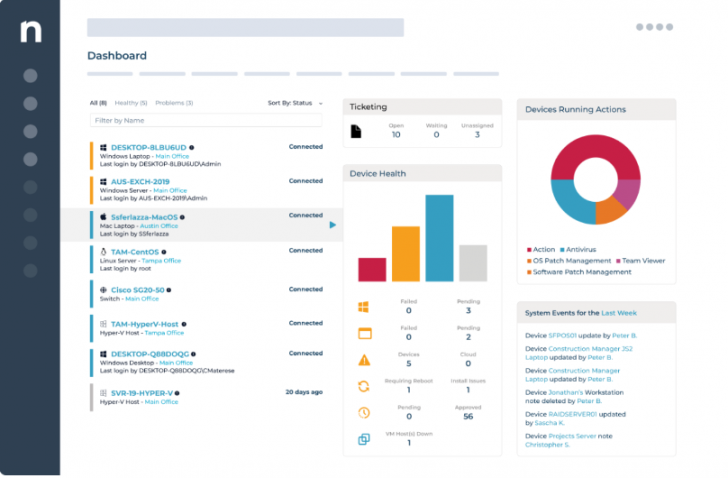Screen dimensions: 728x478
Task: Click the Approved count 56
Action: (x=468, y=417)
